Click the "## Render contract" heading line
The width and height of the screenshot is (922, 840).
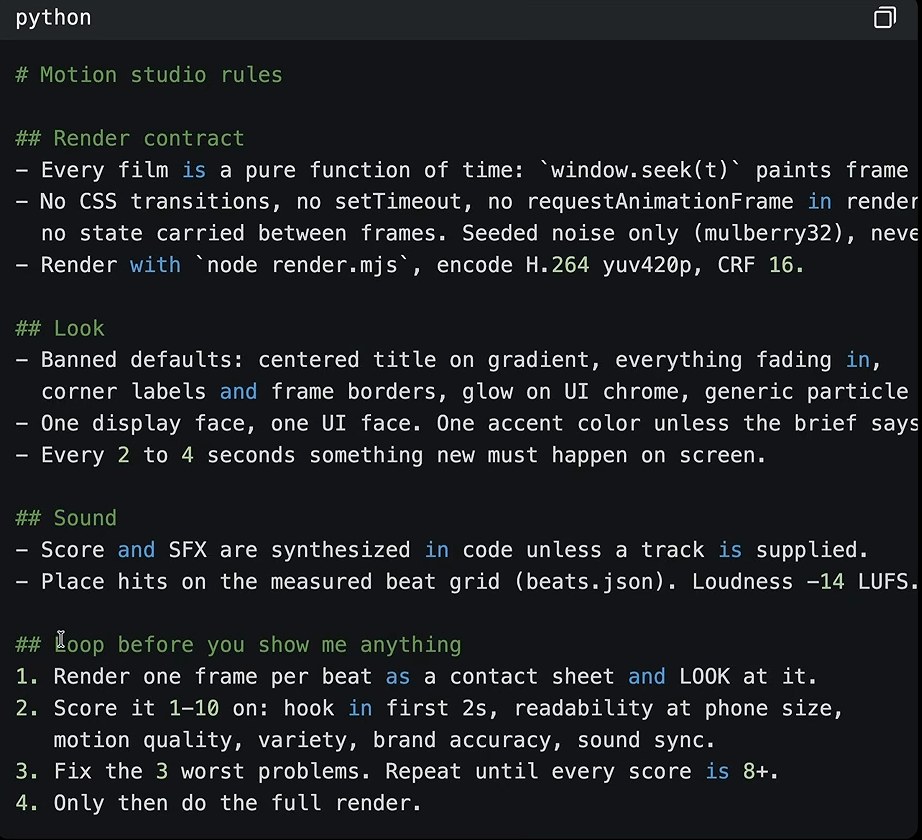[130, 138]
